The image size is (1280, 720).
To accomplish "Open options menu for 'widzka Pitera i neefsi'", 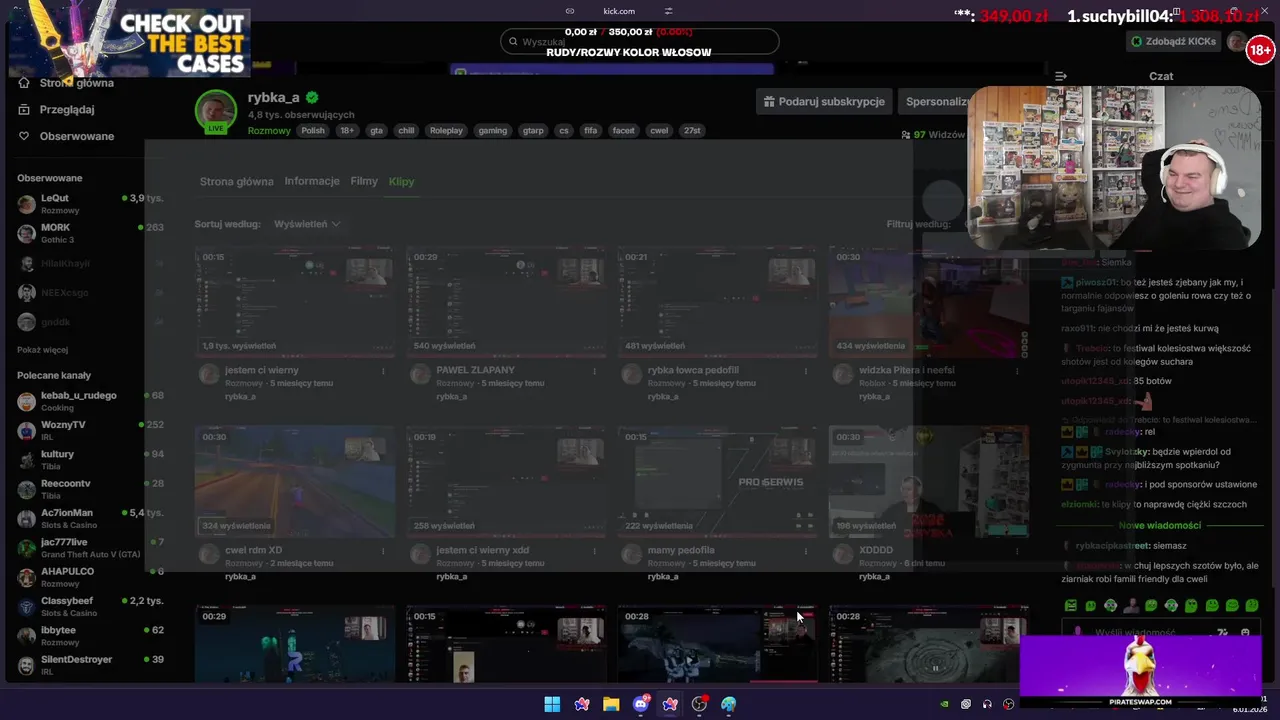I will point(1017,371).
